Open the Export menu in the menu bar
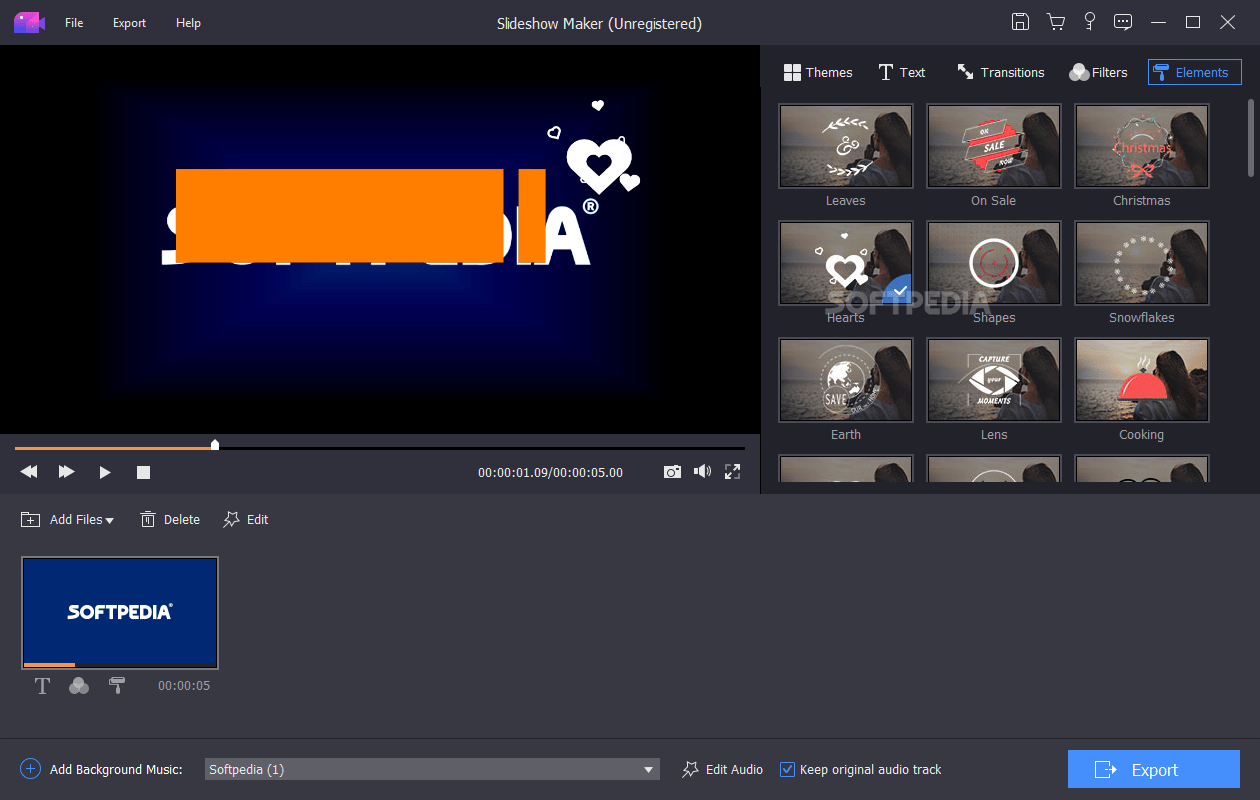The width and height of the screenshot is (1260, 800). point(129,22)
